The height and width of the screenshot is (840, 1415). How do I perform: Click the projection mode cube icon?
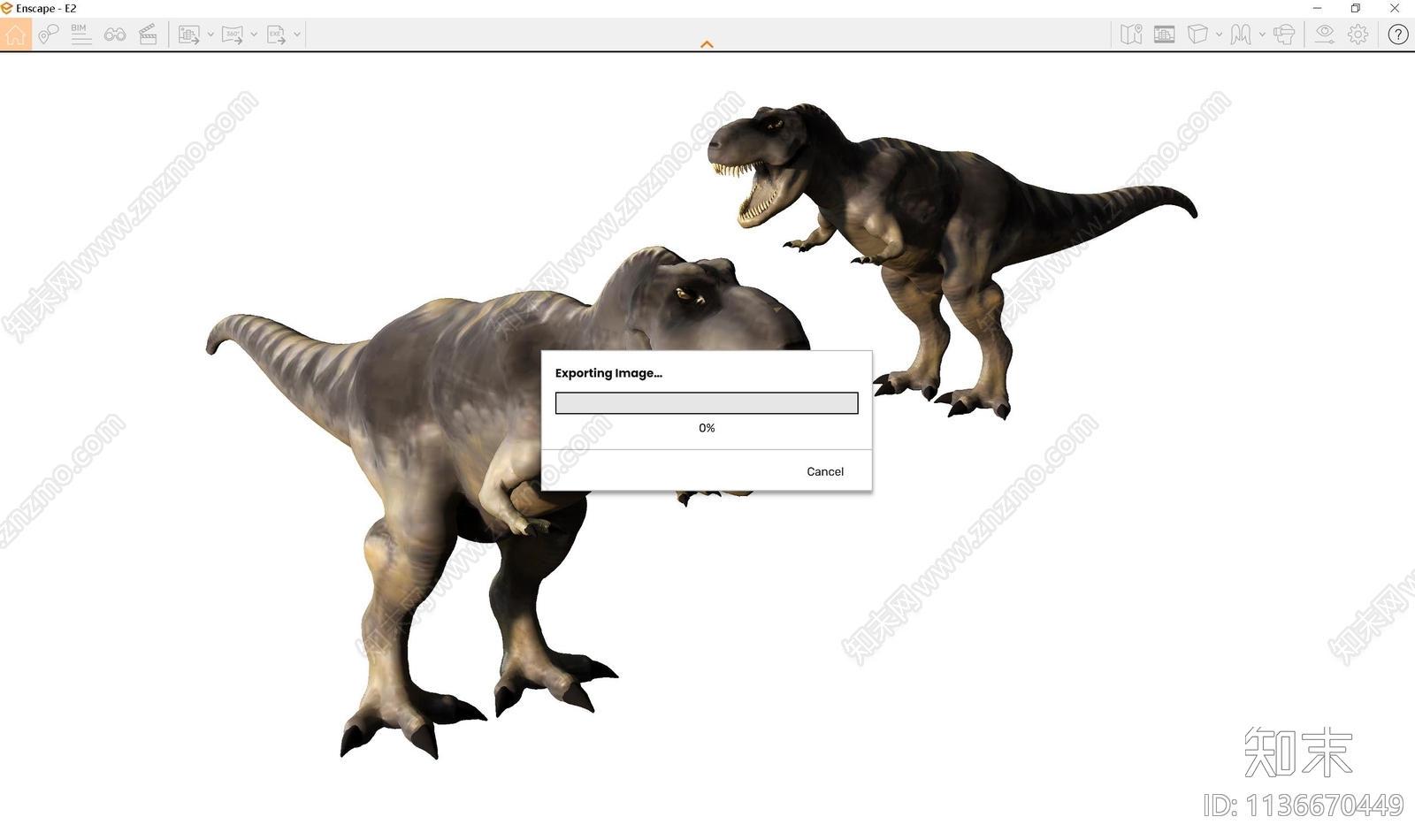(x=1197, y=34)
